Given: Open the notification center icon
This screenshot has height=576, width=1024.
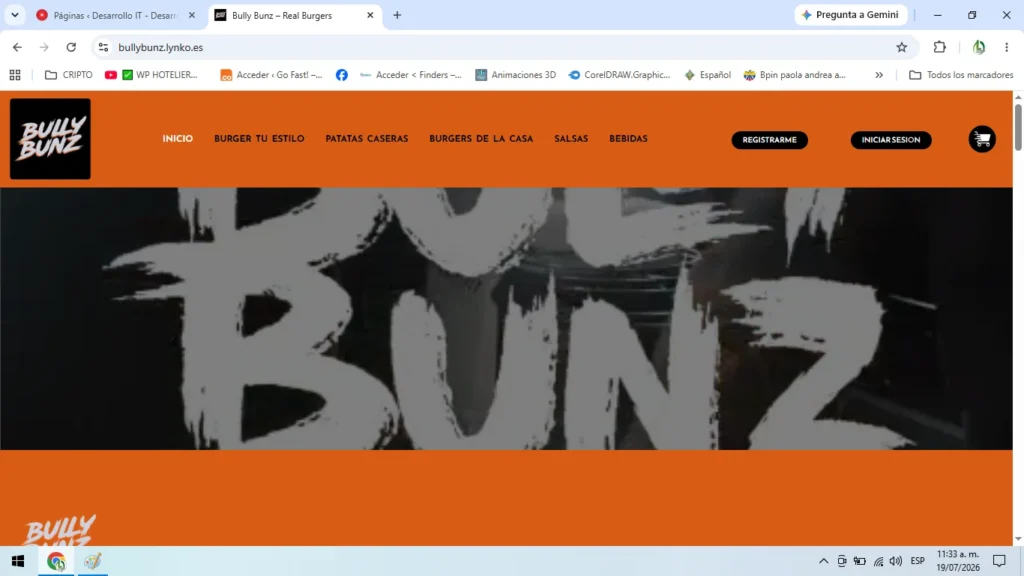Looking at the screenshot, I should (999, 561).
